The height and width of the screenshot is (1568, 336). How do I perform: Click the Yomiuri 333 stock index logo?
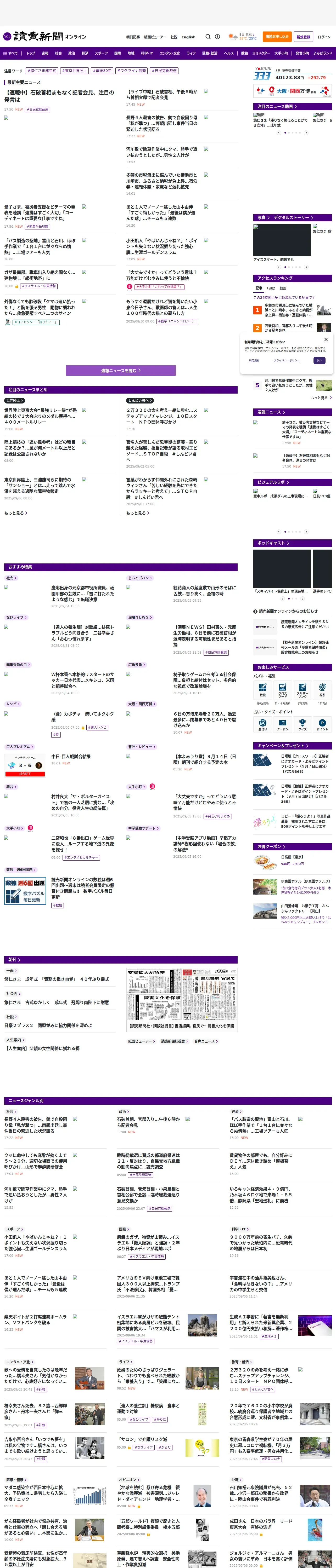263,74
